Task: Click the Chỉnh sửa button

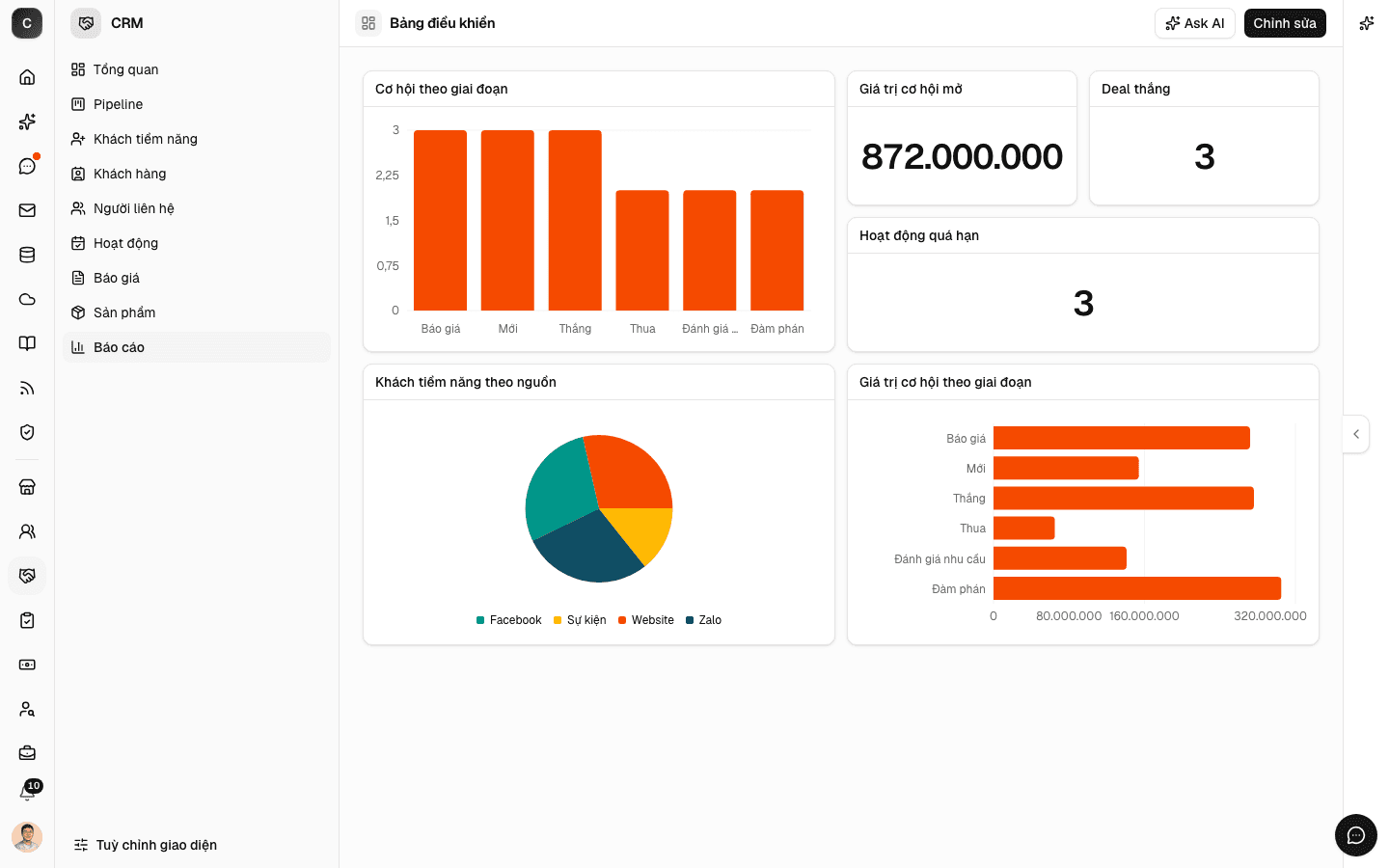Action: point(1285,23)
